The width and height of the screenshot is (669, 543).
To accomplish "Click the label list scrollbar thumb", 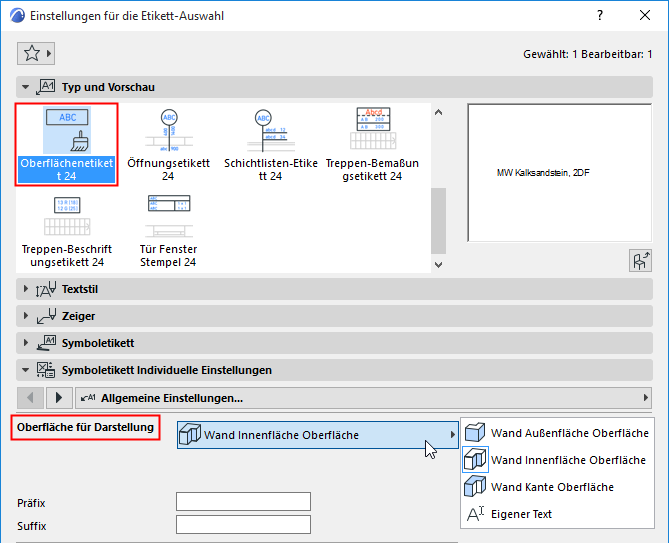I will (438, 221).
